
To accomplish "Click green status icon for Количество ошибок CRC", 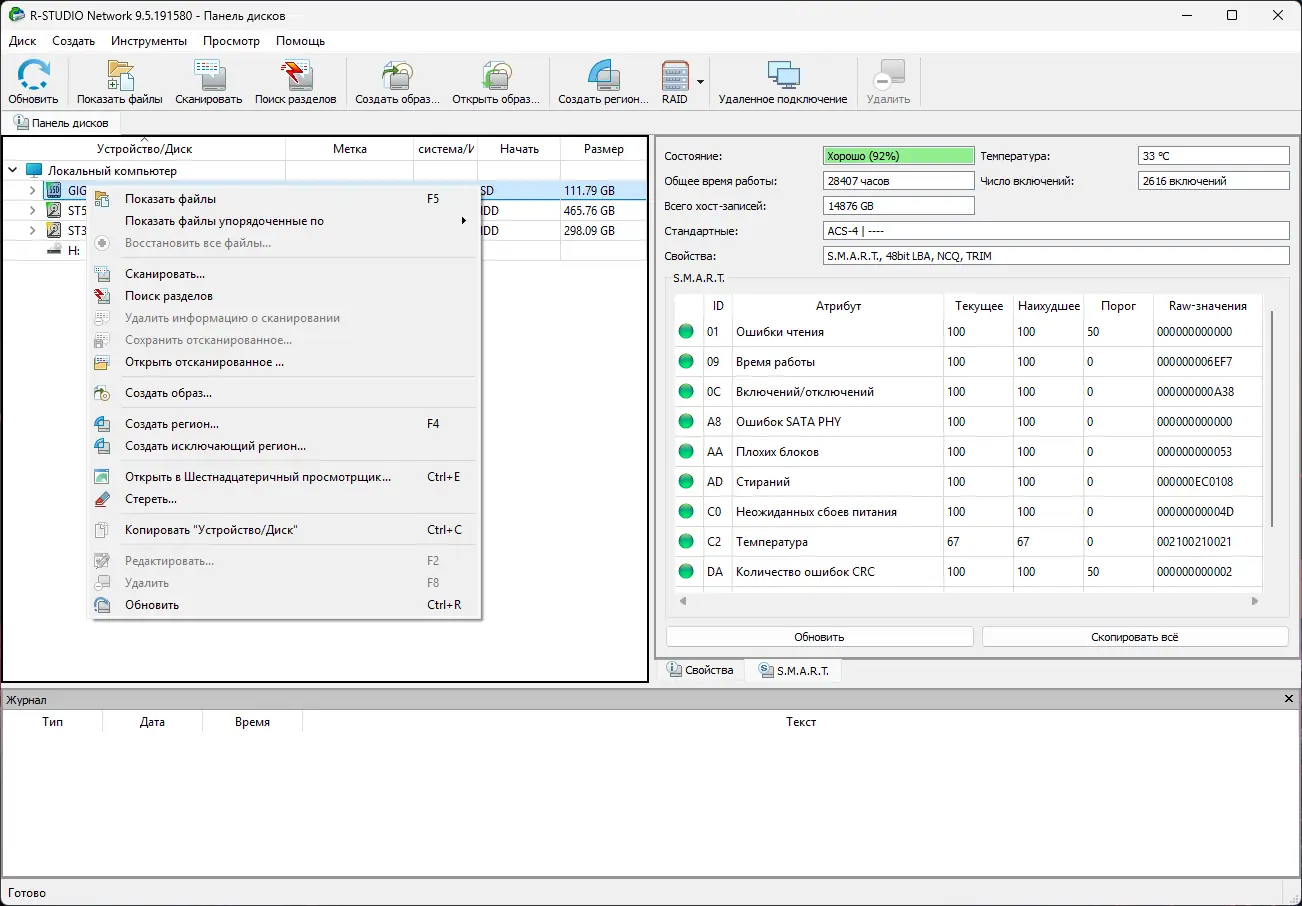I will [x=686, y=572].
